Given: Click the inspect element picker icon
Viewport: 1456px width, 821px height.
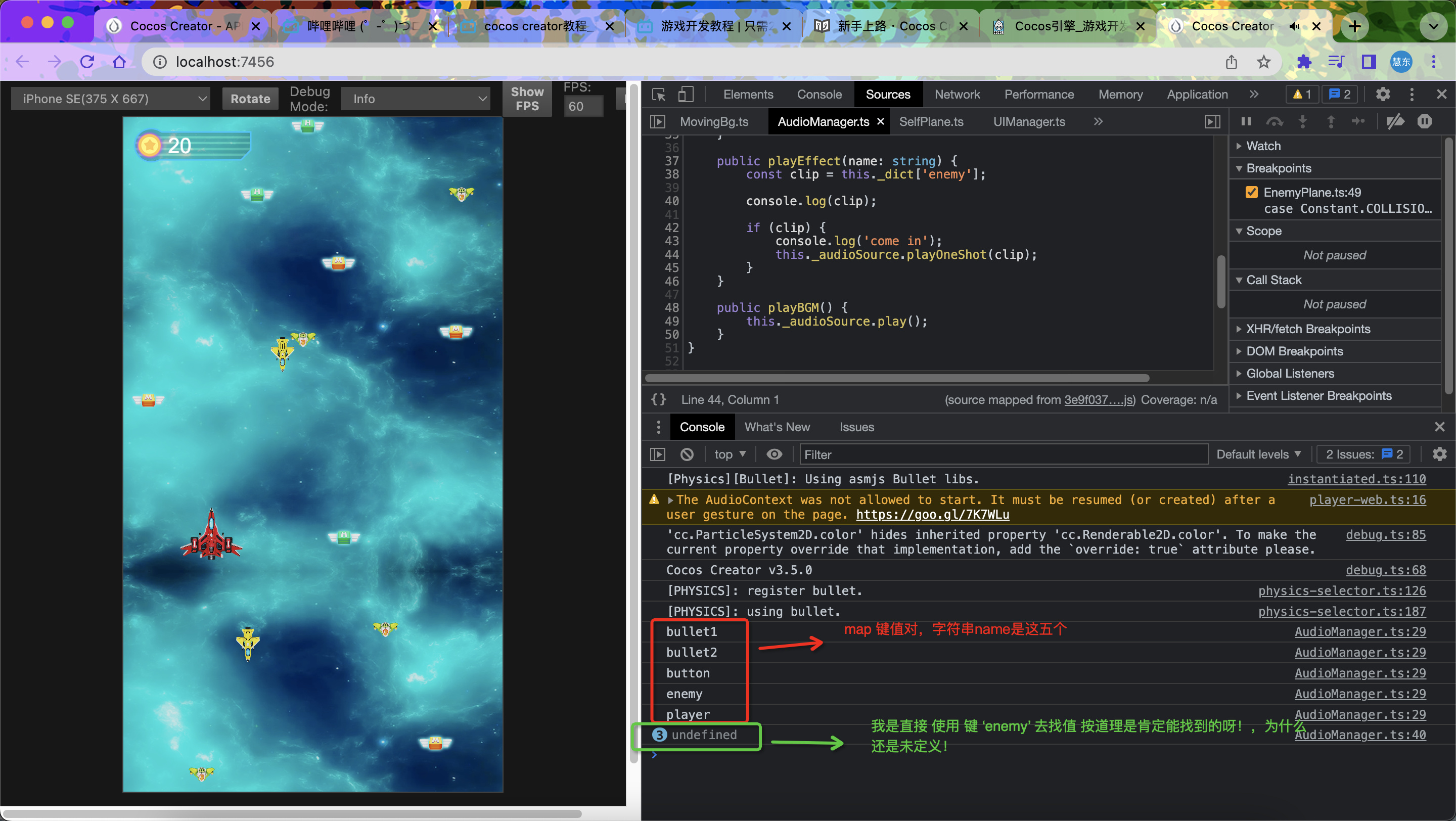Looking at the screenshot, I should tap(658, 95).
